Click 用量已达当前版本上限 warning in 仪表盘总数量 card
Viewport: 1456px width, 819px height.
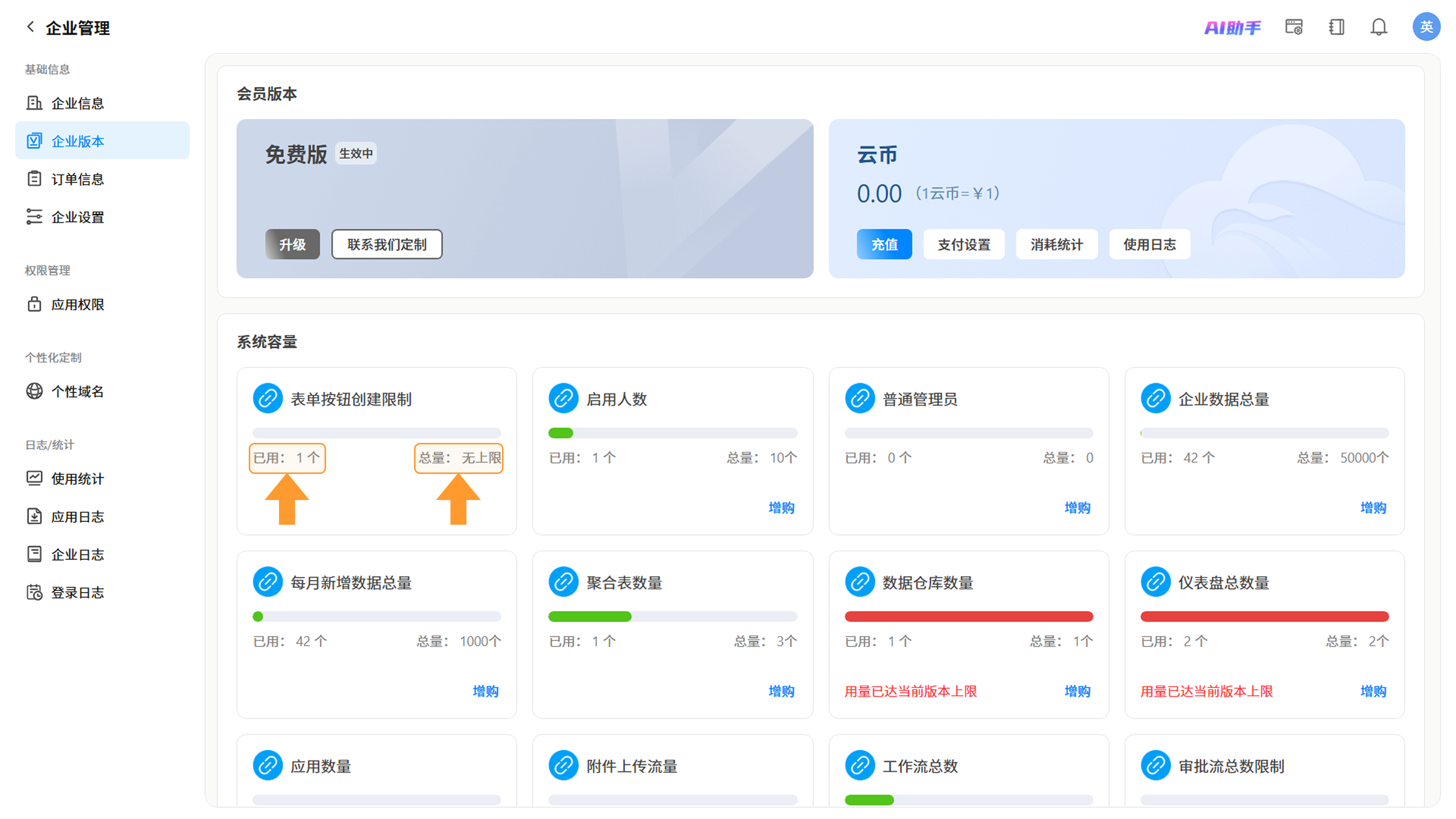[x=1206, y=691]
